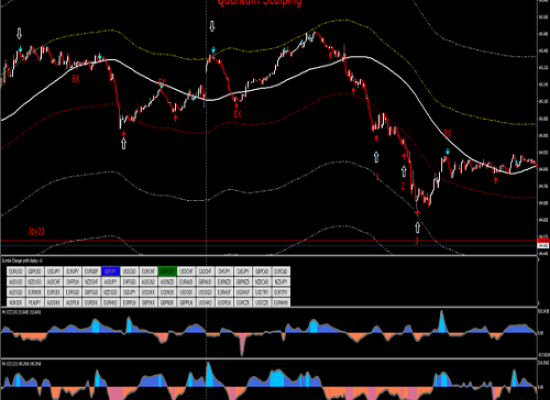Click the white up arrow above red number 1
550x400 pixels.
tap(376, 157)
